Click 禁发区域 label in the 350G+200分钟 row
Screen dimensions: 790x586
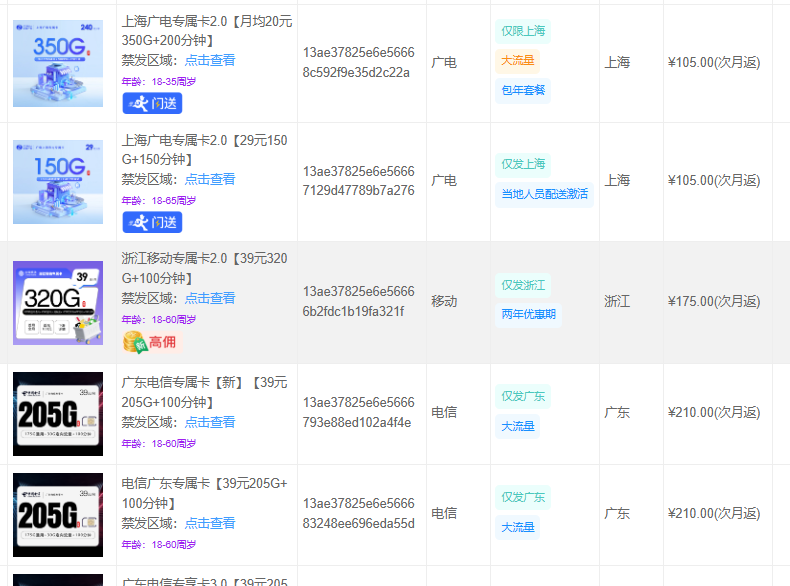click(x=150, y=60)
